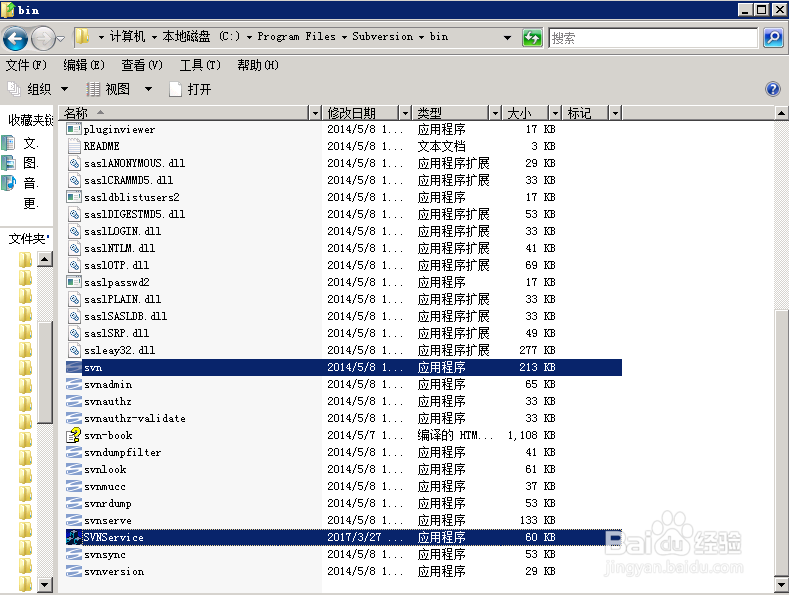
Task: Open the 查看(V) menu
Action: [x=142, y=65]
